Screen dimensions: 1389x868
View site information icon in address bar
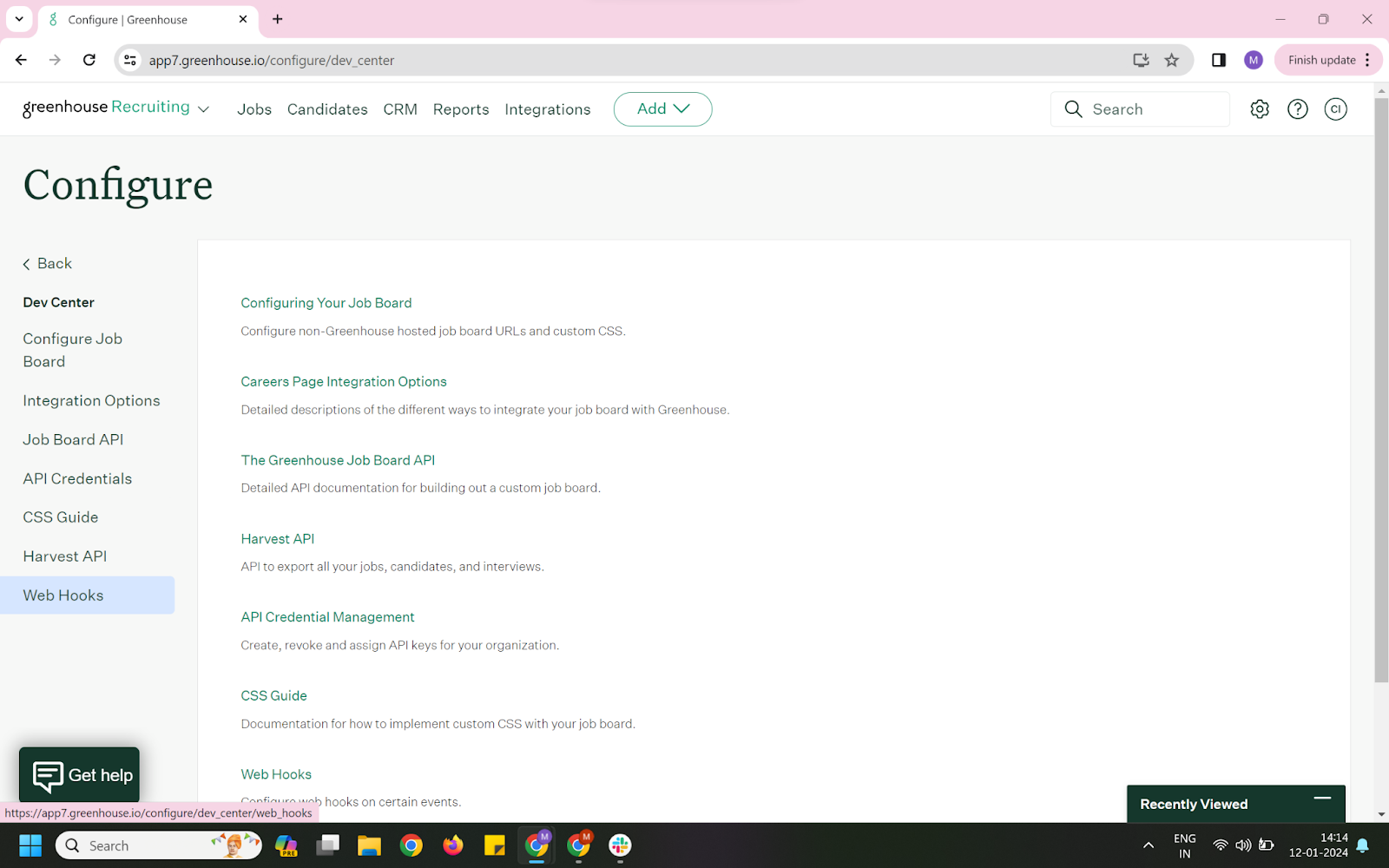130,60
